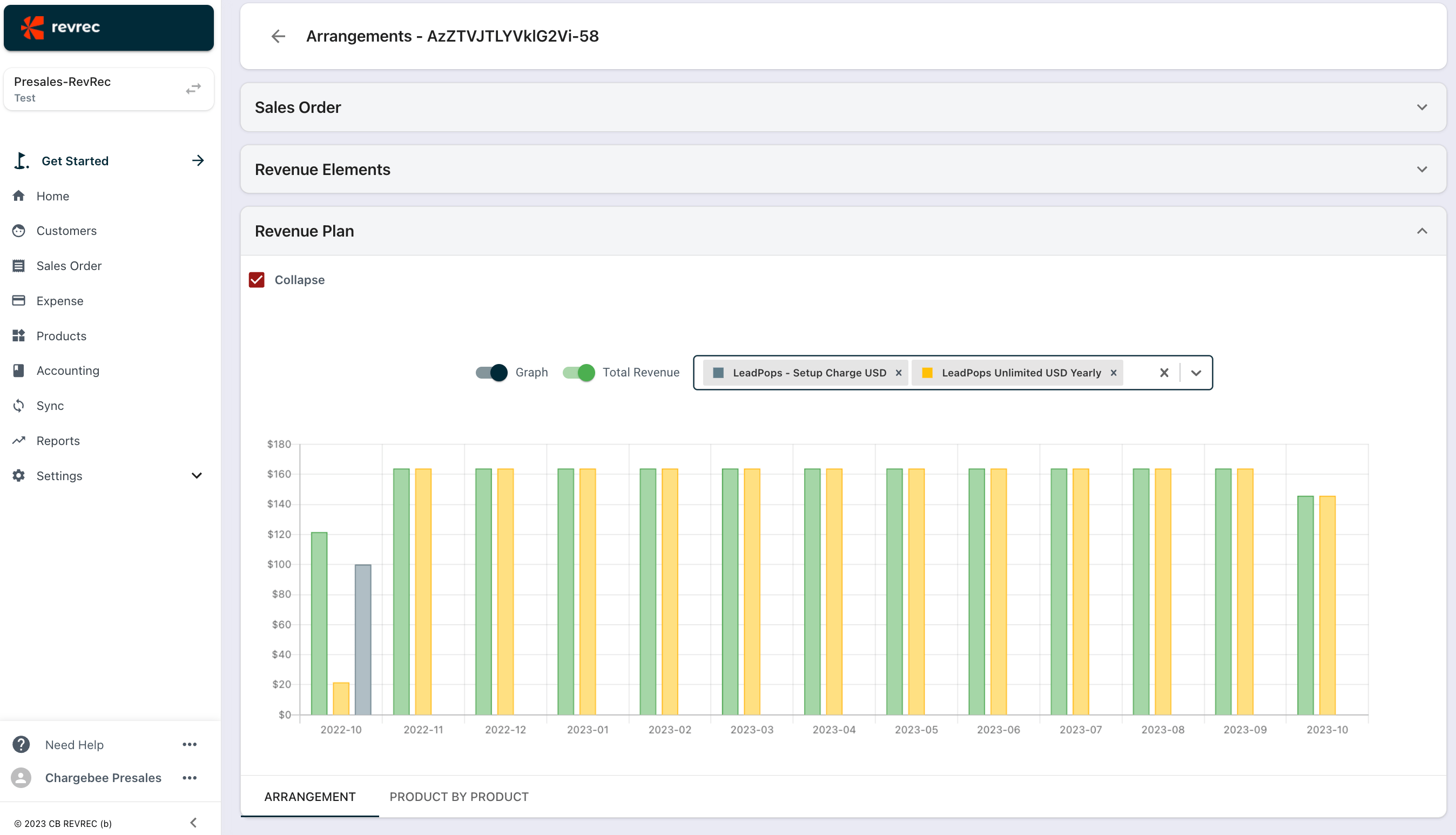1456x835 pixels.
Task: Expand the Revenue Elements panel
Action: coord(1422,169)
